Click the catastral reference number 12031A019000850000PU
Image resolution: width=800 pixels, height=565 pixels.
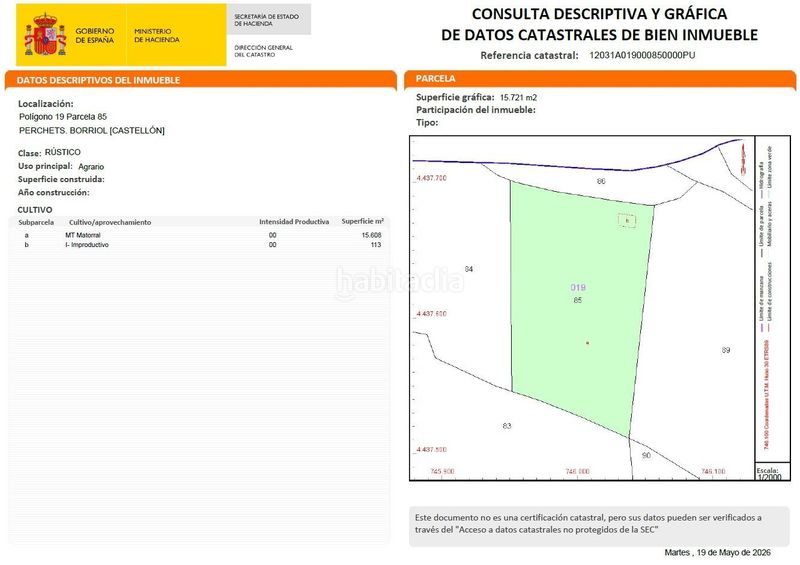click(x=642, y=55)
